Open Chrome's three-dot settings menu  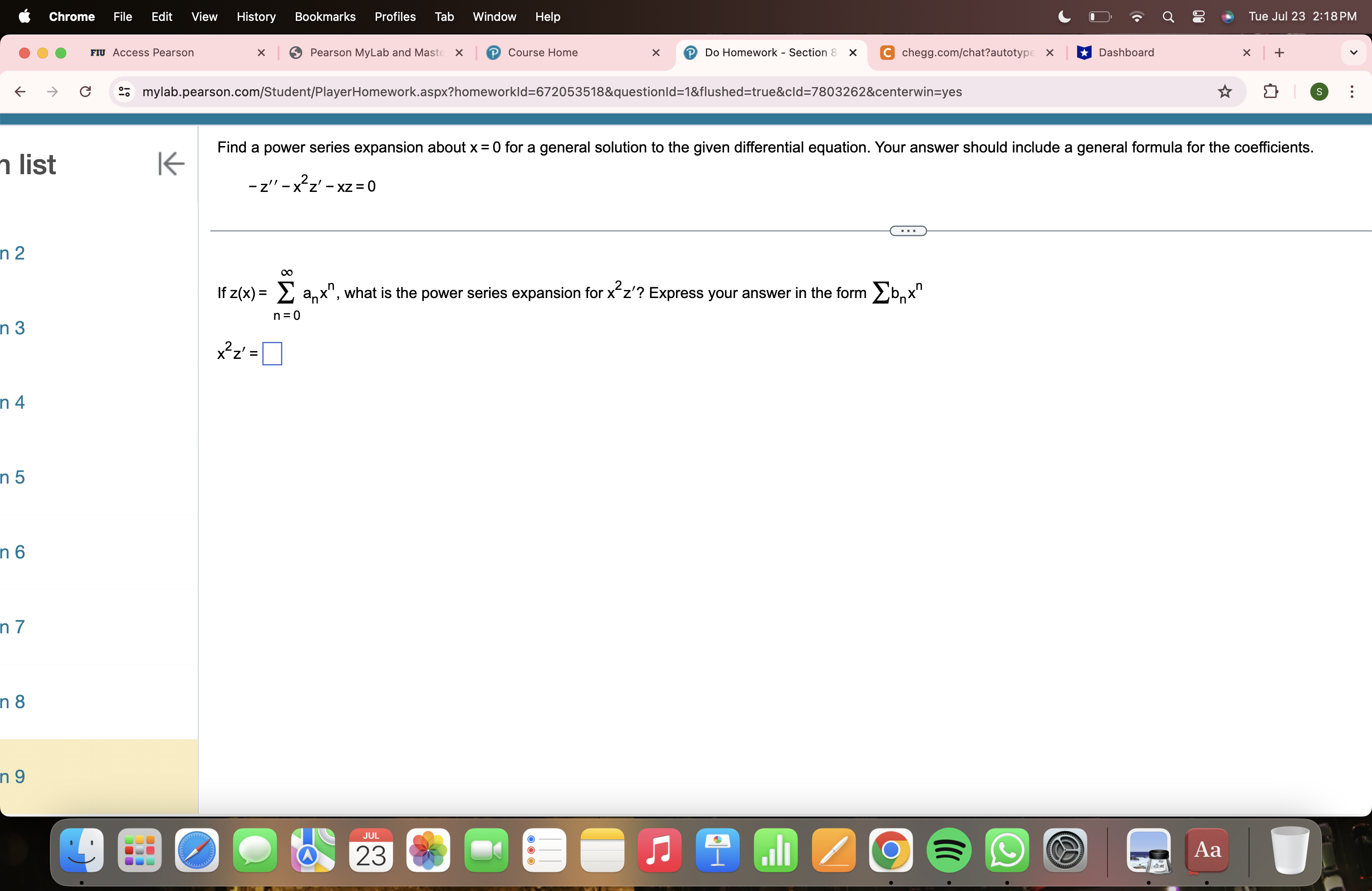tap(1353, 92)
